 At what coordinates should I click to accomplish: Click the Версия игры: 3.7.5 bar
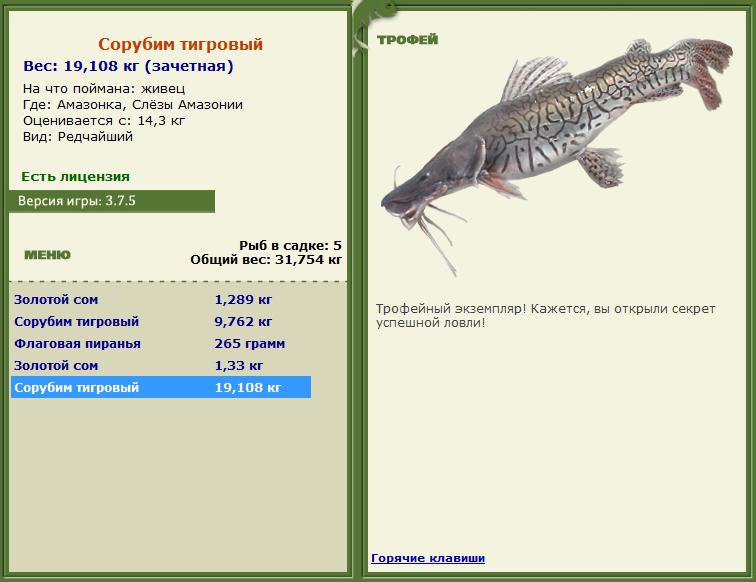point(112,201)
